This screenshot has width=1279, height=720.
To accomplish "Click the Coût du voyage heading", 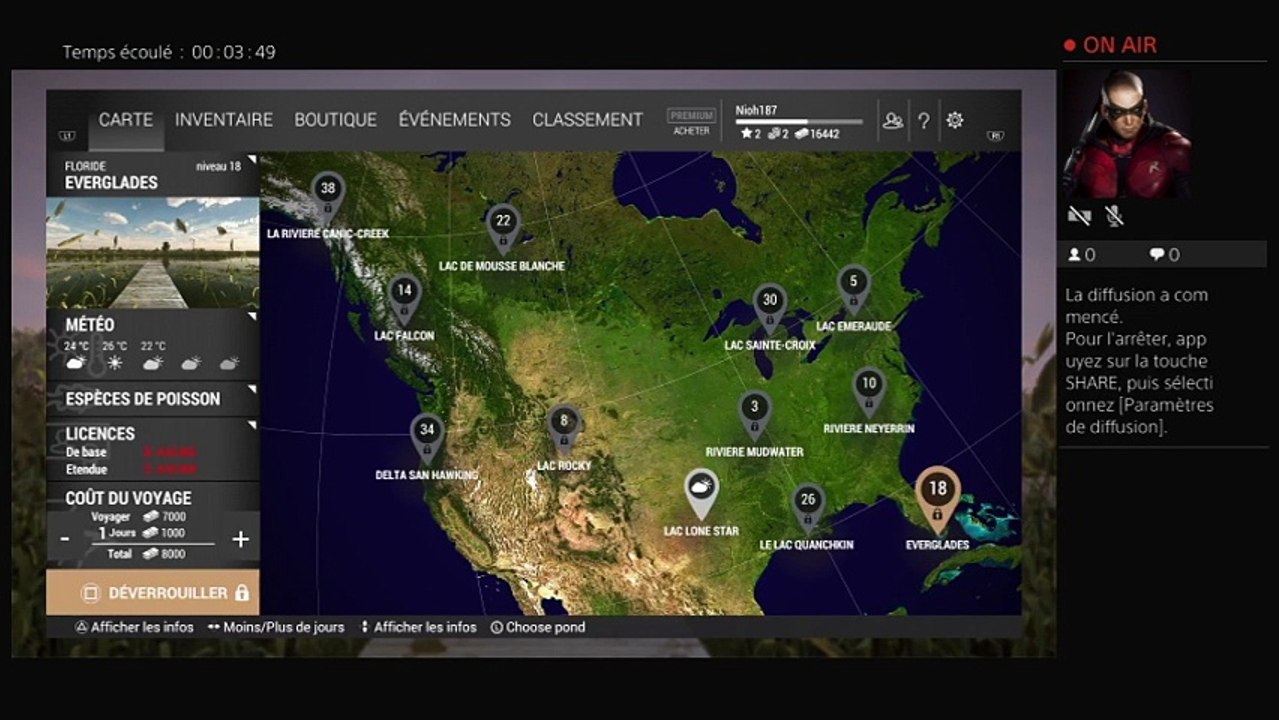I will [128, 498].
